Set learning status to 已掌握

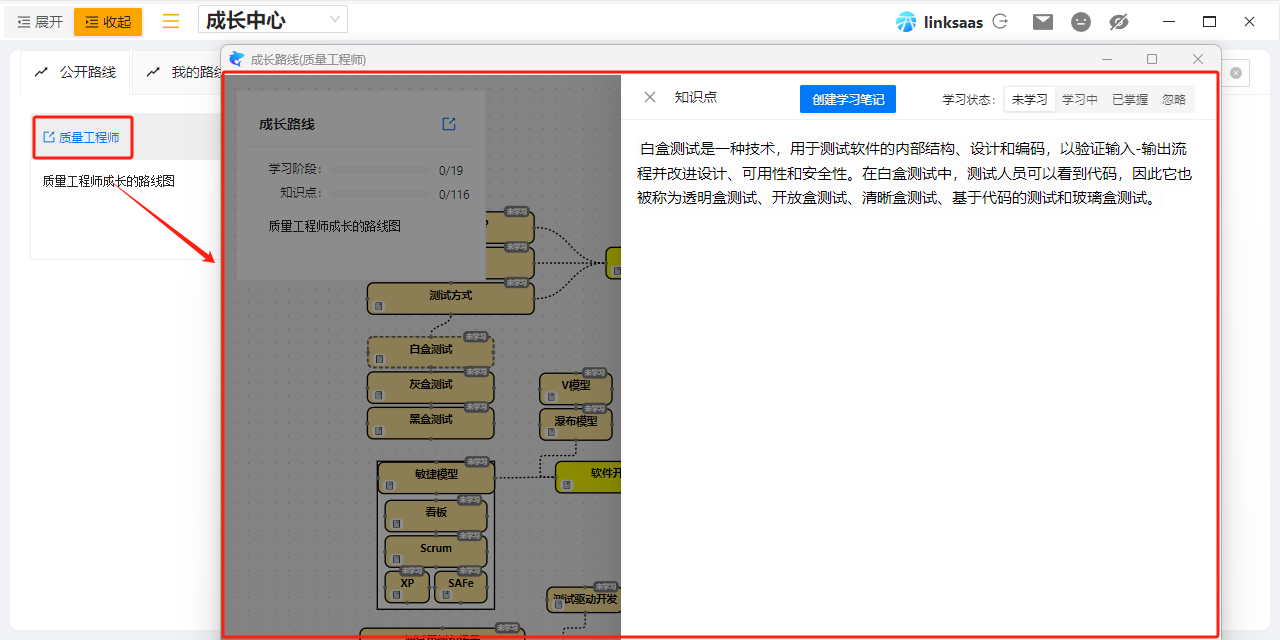(x=1130, y=99)
